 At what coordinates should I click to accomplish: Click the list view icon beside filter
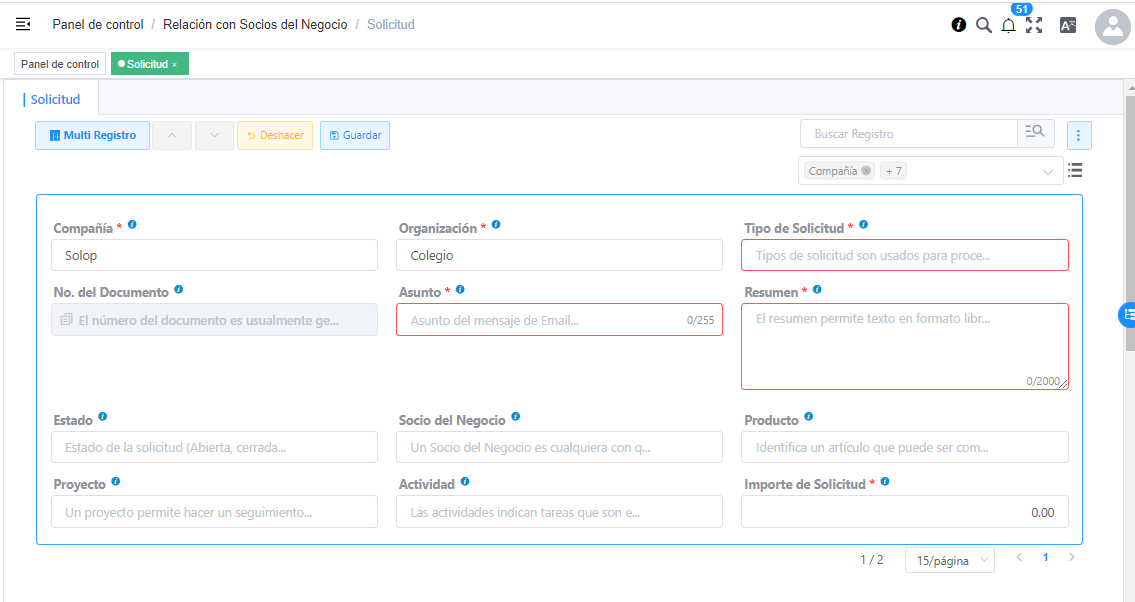pos(1075,170)
